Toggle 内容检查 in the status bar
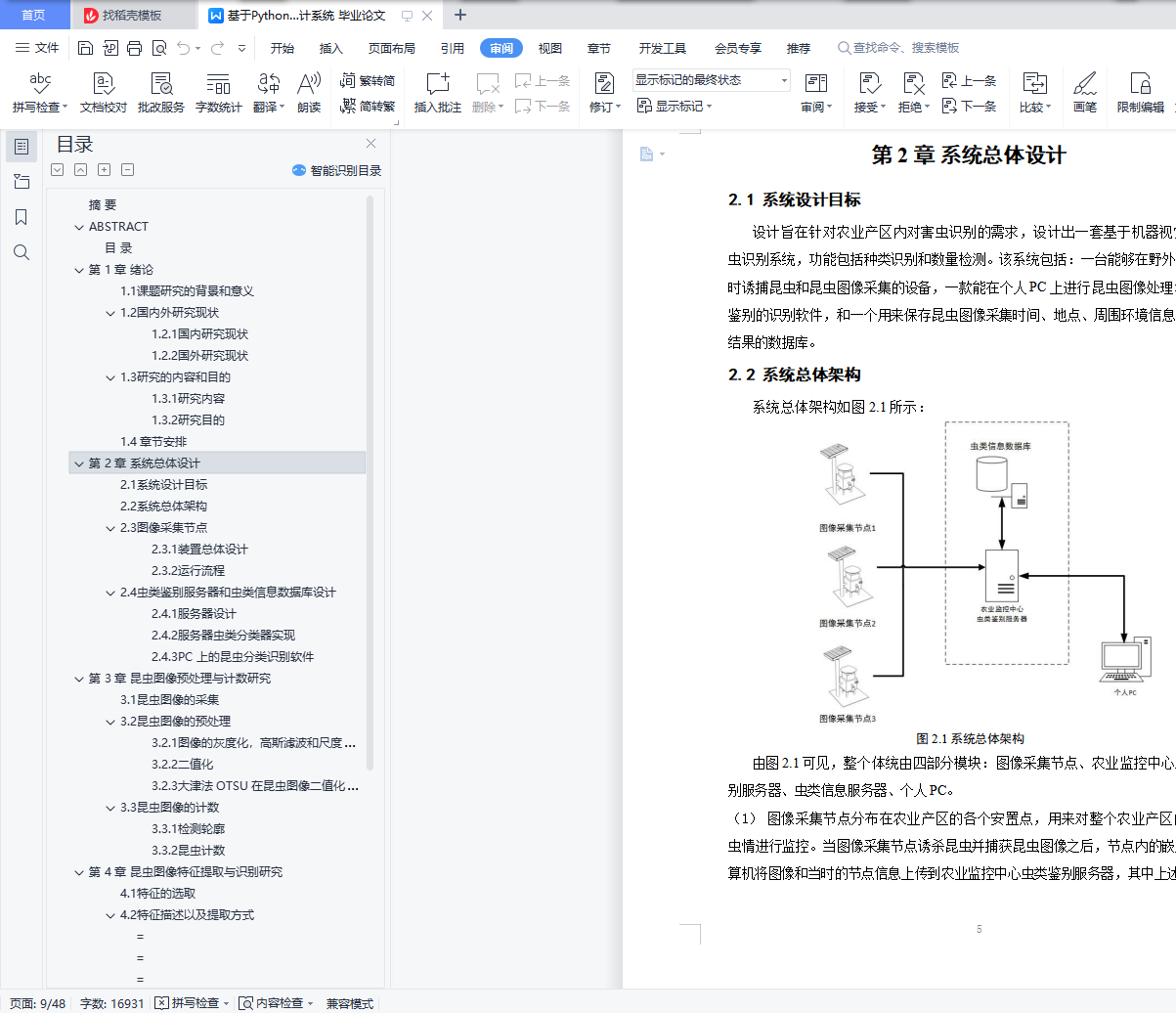 coord(276,1003)
